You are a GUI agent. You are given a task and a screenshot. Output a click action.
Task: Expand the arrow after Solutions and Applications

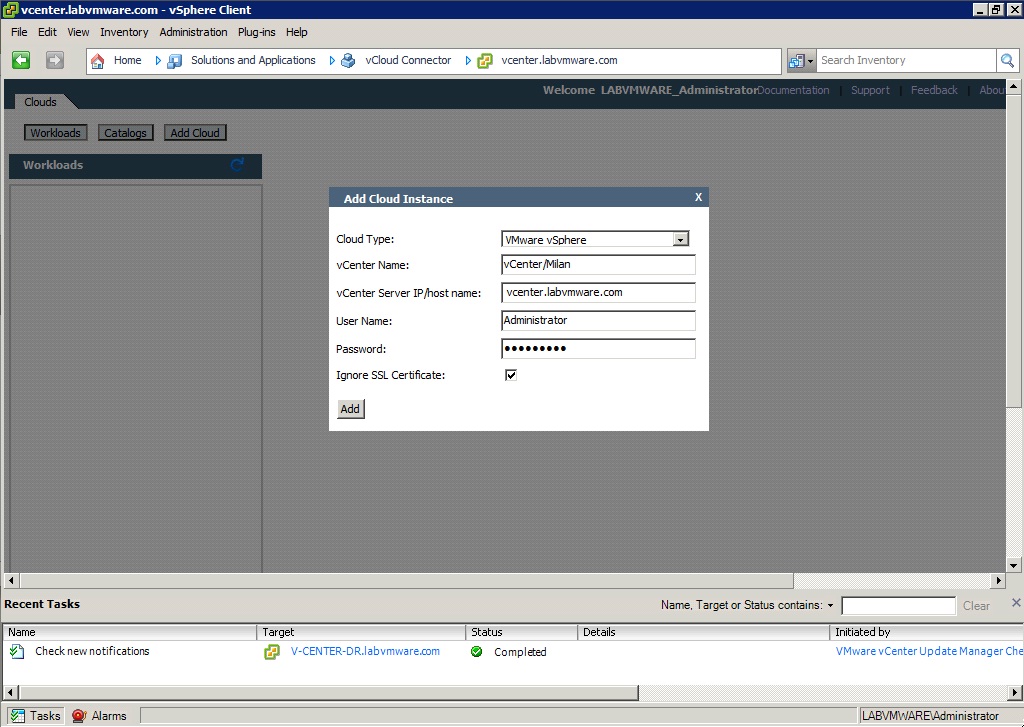click(332, 61)
